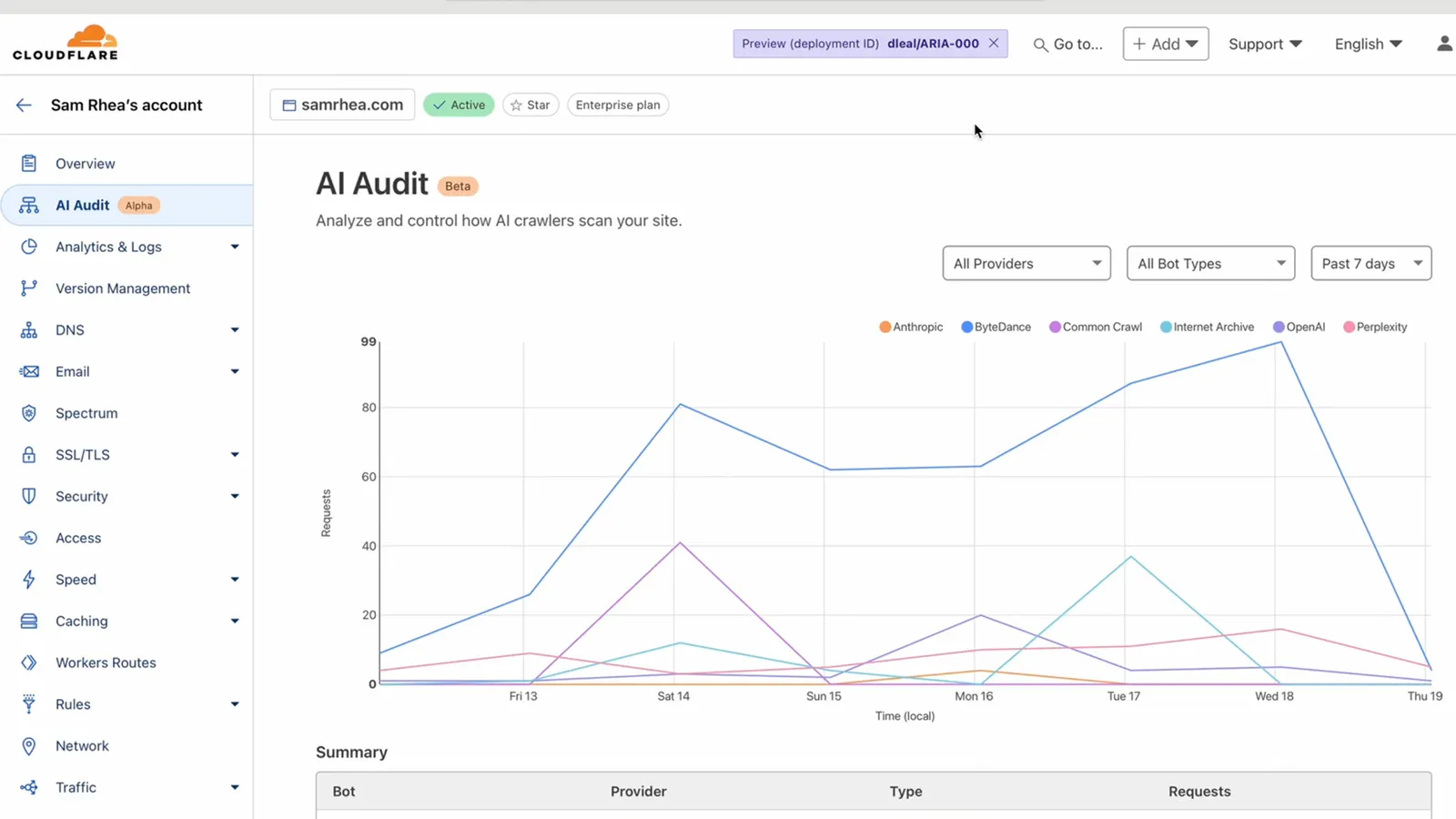Image resolution: width=1456 pixels, height=819 pixels.
Task: Click the Workers Routes diamond icon
Action: pyautogui.click(x=29, y=662)
